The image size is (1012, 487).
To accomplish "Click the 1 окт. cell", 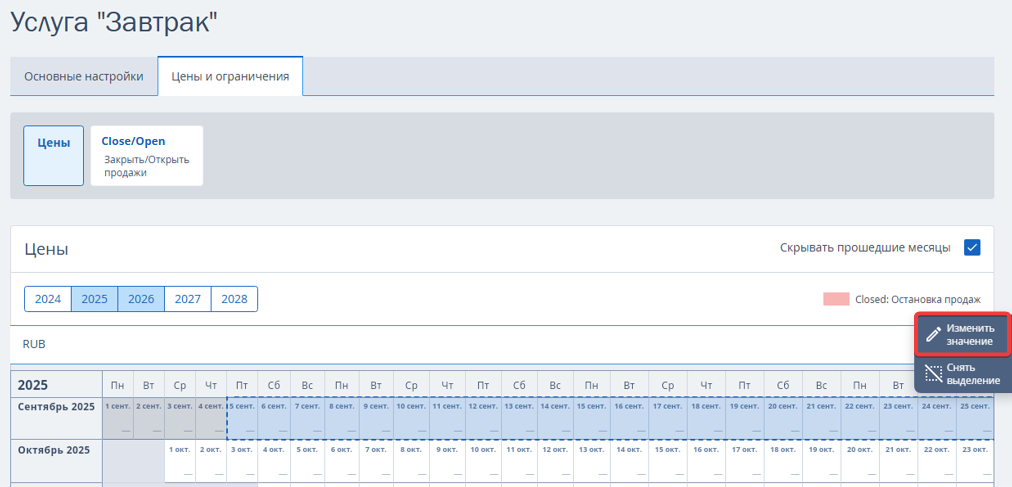I will [x=180, y=461].
